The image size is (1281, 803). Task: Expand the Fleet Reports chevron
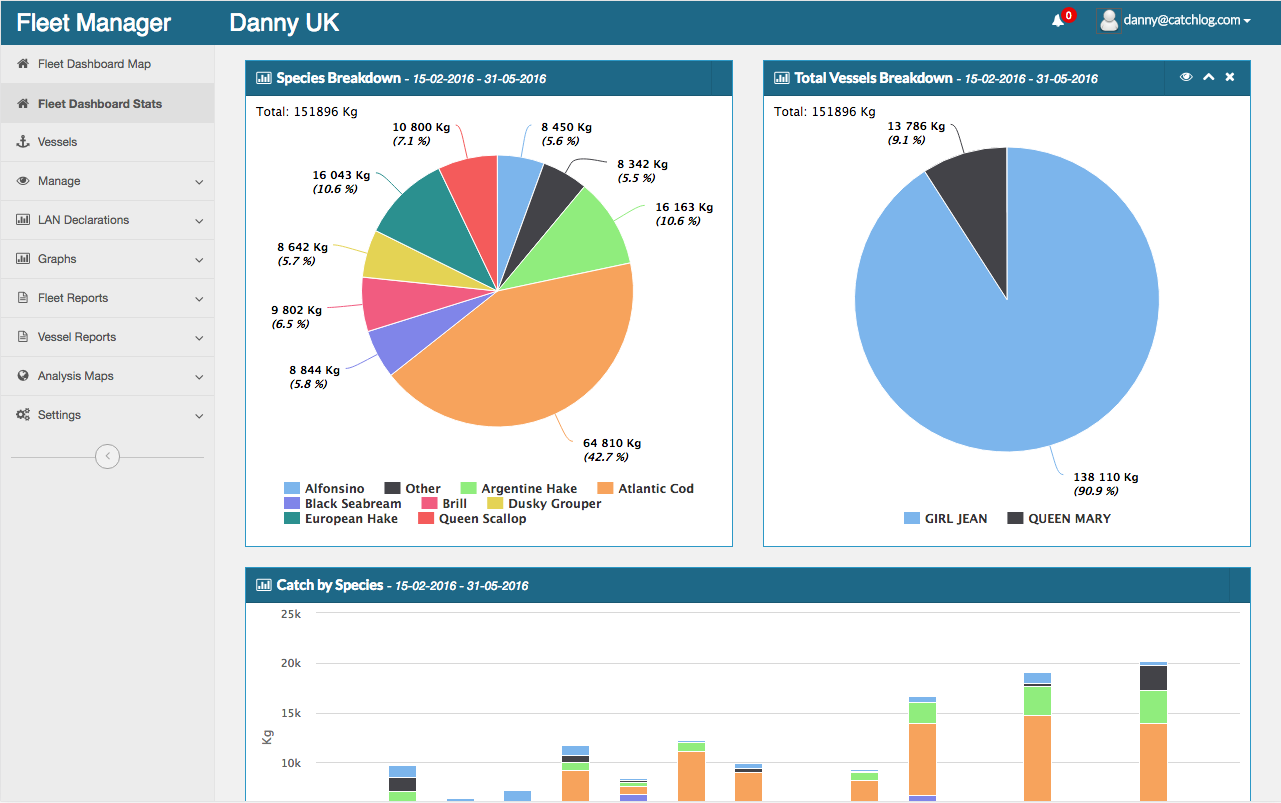click(x=199, y=299)
